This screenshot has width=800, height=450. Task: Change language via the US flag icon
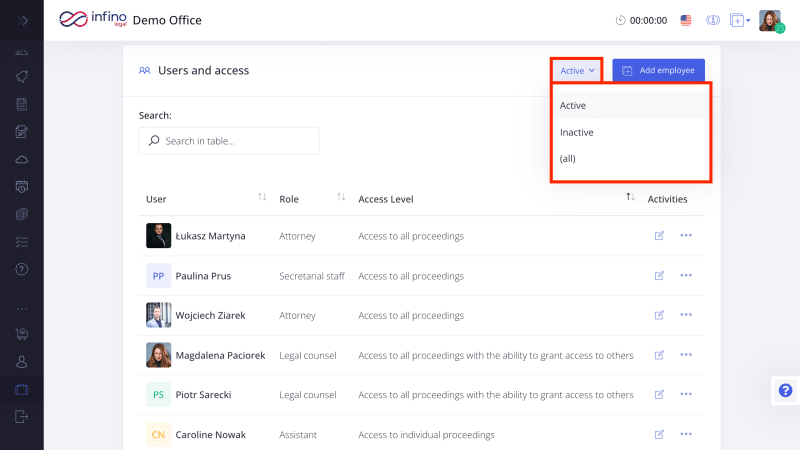coord(686,20)
